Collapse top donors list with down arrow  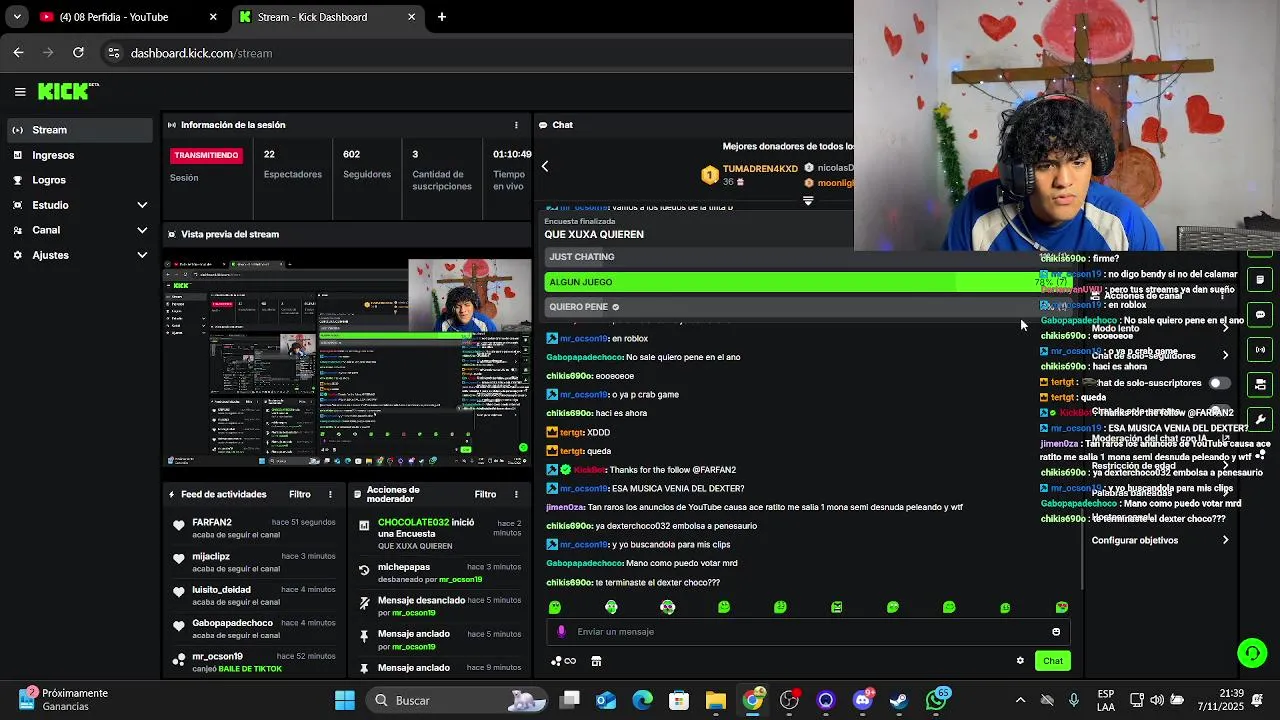point(808,200)
